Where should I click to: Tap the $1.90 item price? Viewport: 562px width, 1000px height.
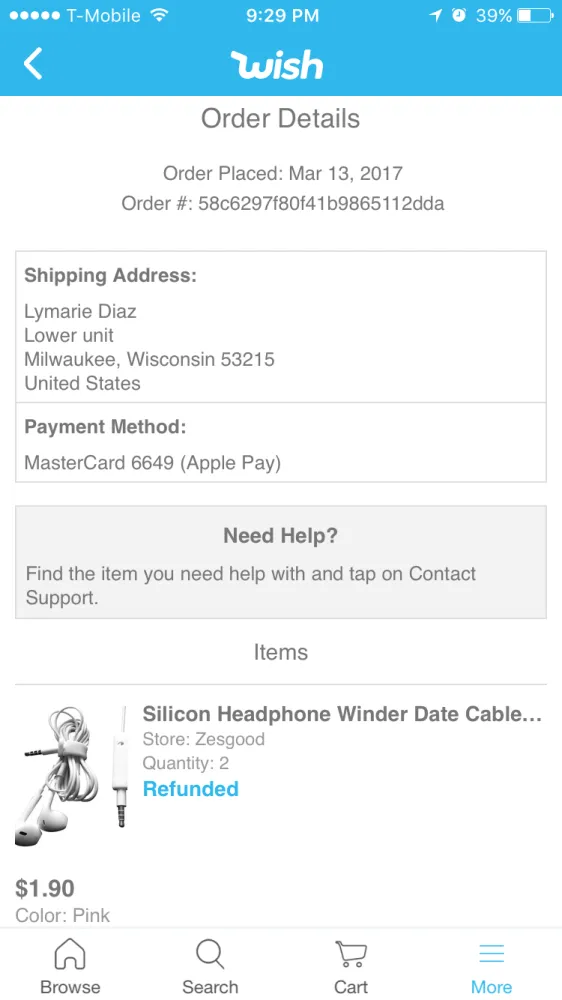pos(45,888)
